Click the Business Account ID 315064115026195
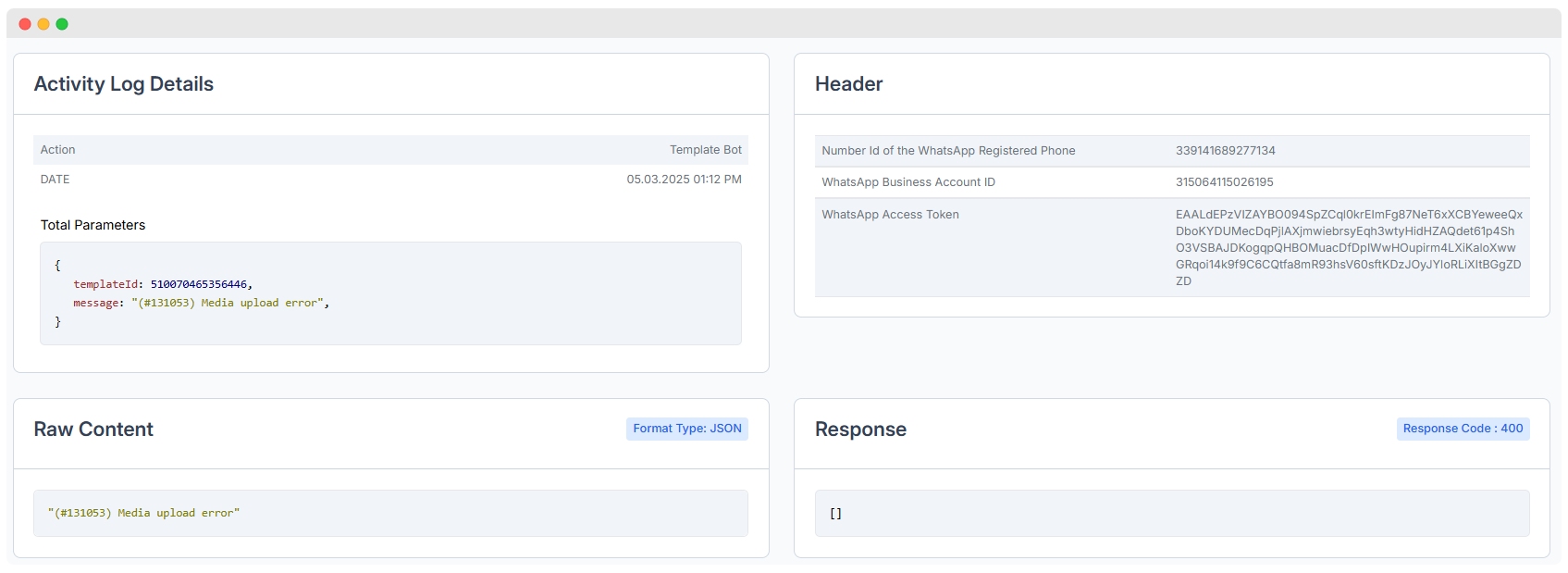Image resolution: width=1568 pixels, height=573 pixels. (x=1225, y=182)
